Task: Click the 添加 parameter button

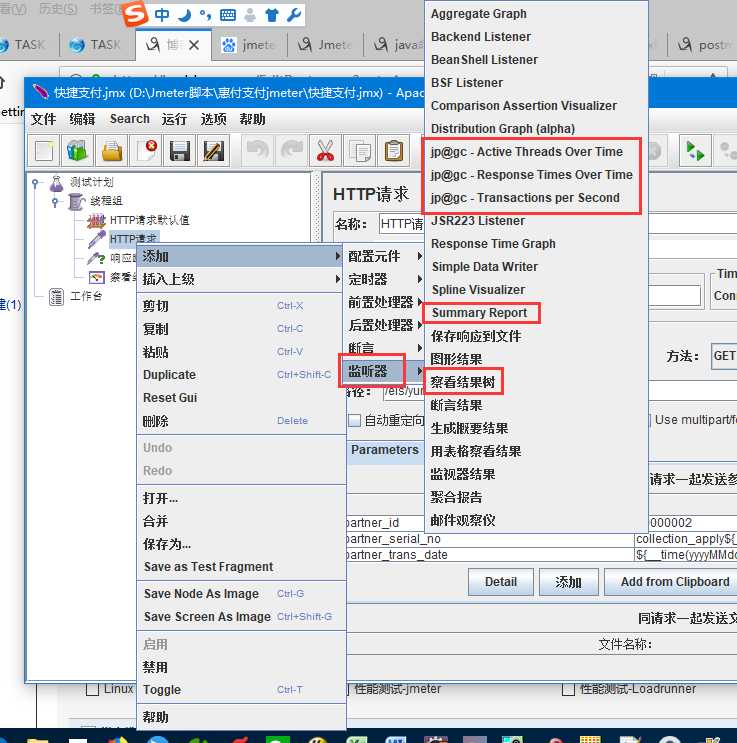Action: click(568, 581)
